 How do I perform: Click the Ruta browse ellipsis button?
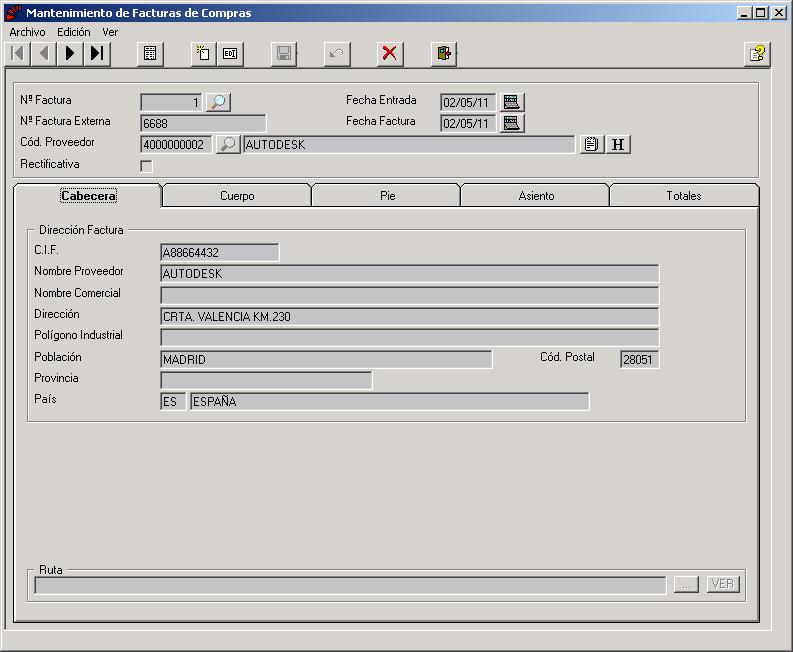click(x=686, y=584)
